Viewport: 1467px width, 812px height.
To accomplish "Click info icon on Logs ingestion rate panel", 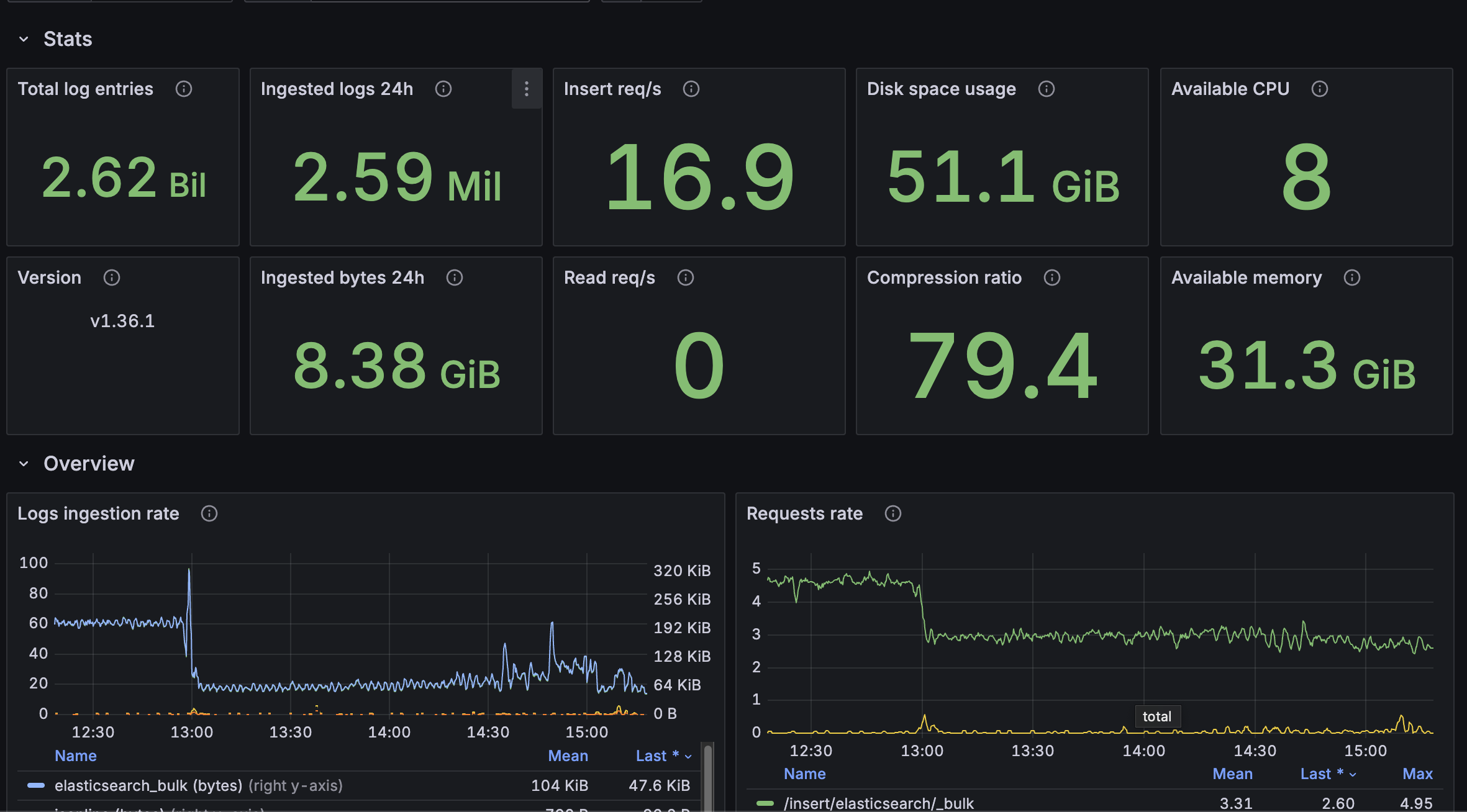I will click(x=209, y=513).
